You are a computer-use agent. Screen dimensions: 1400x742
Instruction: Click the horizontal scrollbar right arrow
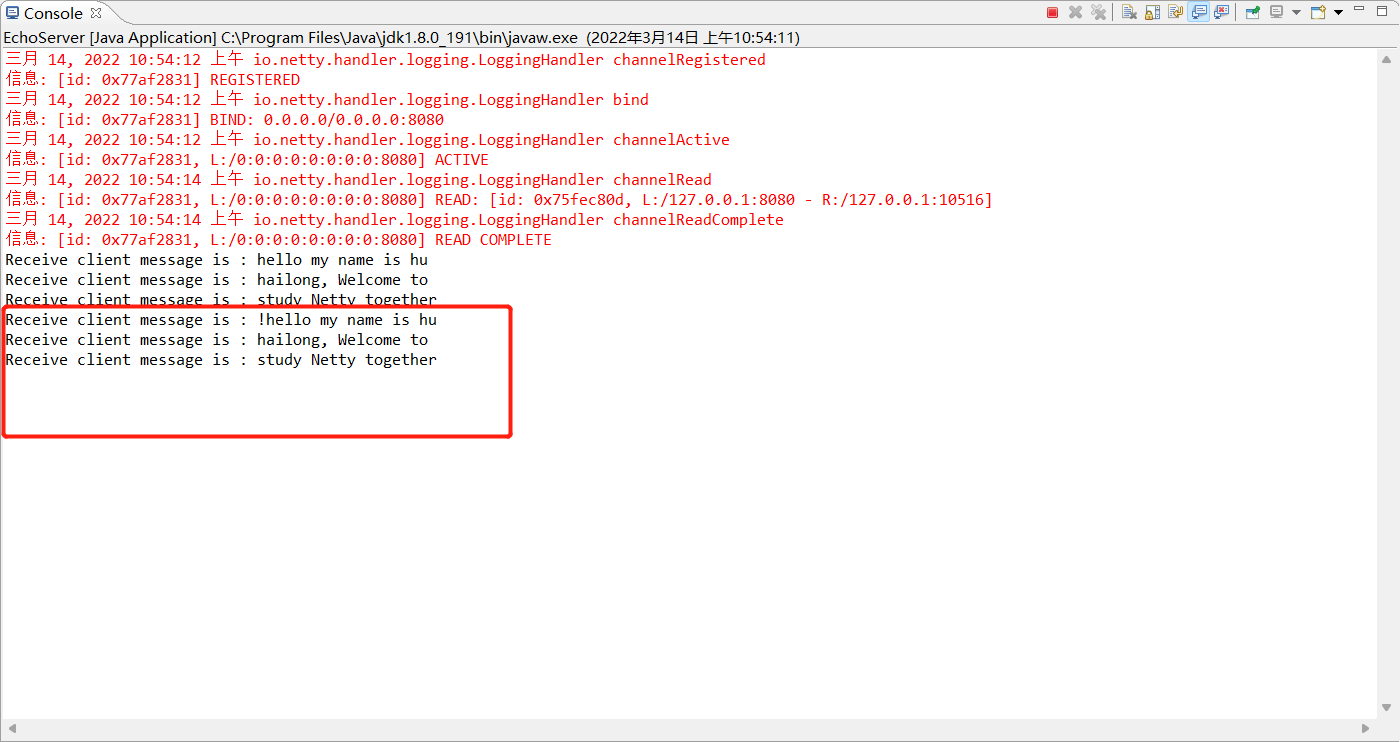tap(1366, 728)
